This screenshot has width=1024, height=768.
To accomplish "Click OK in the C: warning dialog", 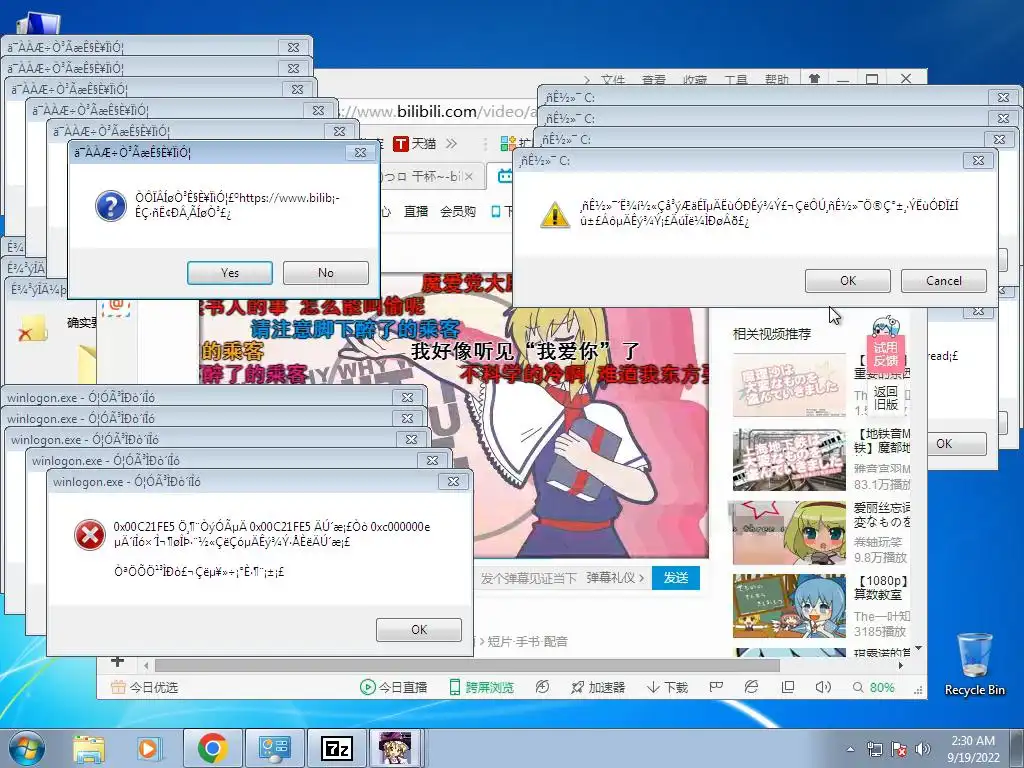I will point(848,281).
